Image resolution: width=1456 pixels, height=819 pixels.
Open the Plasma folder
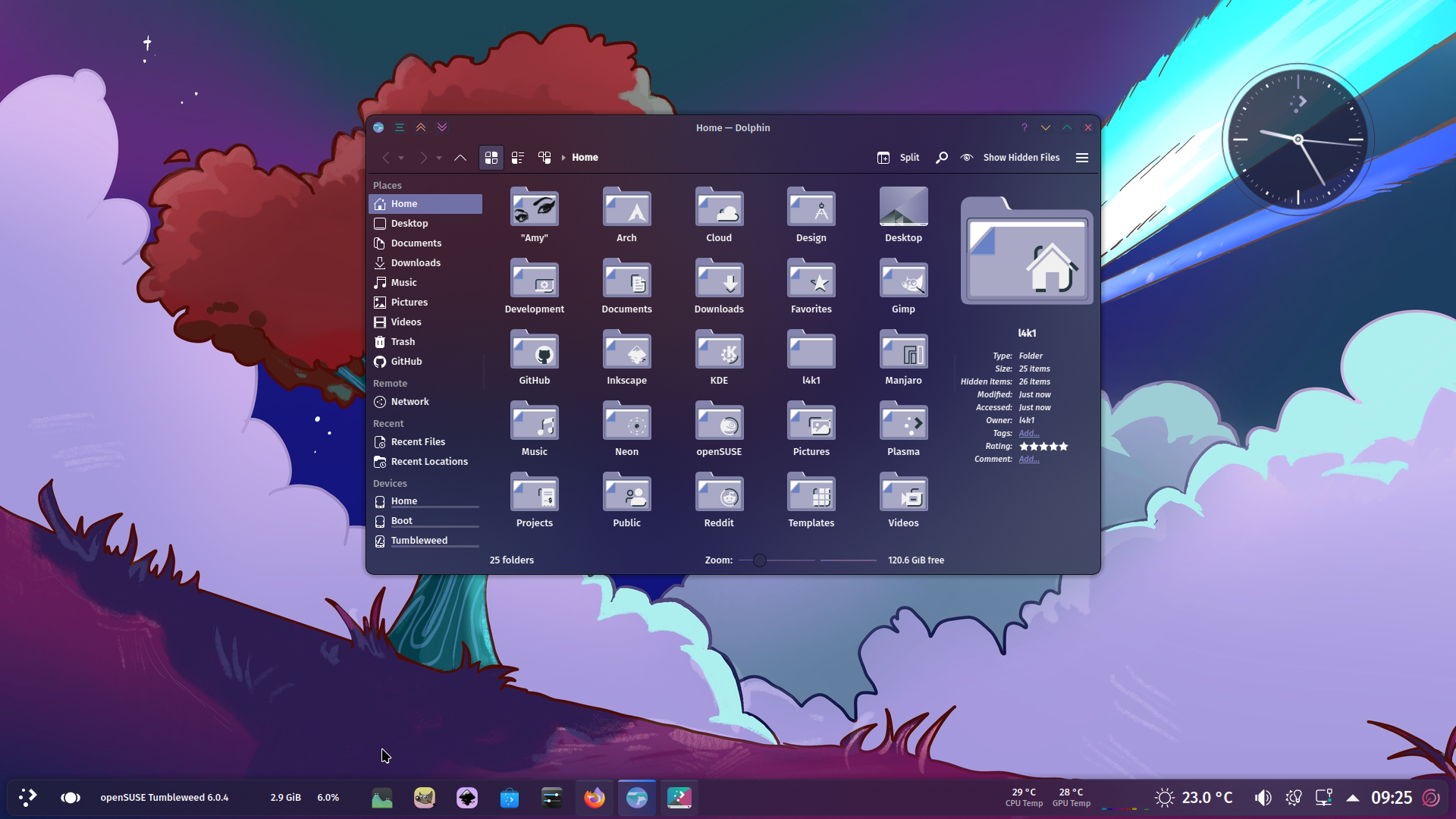click(903, 429)
